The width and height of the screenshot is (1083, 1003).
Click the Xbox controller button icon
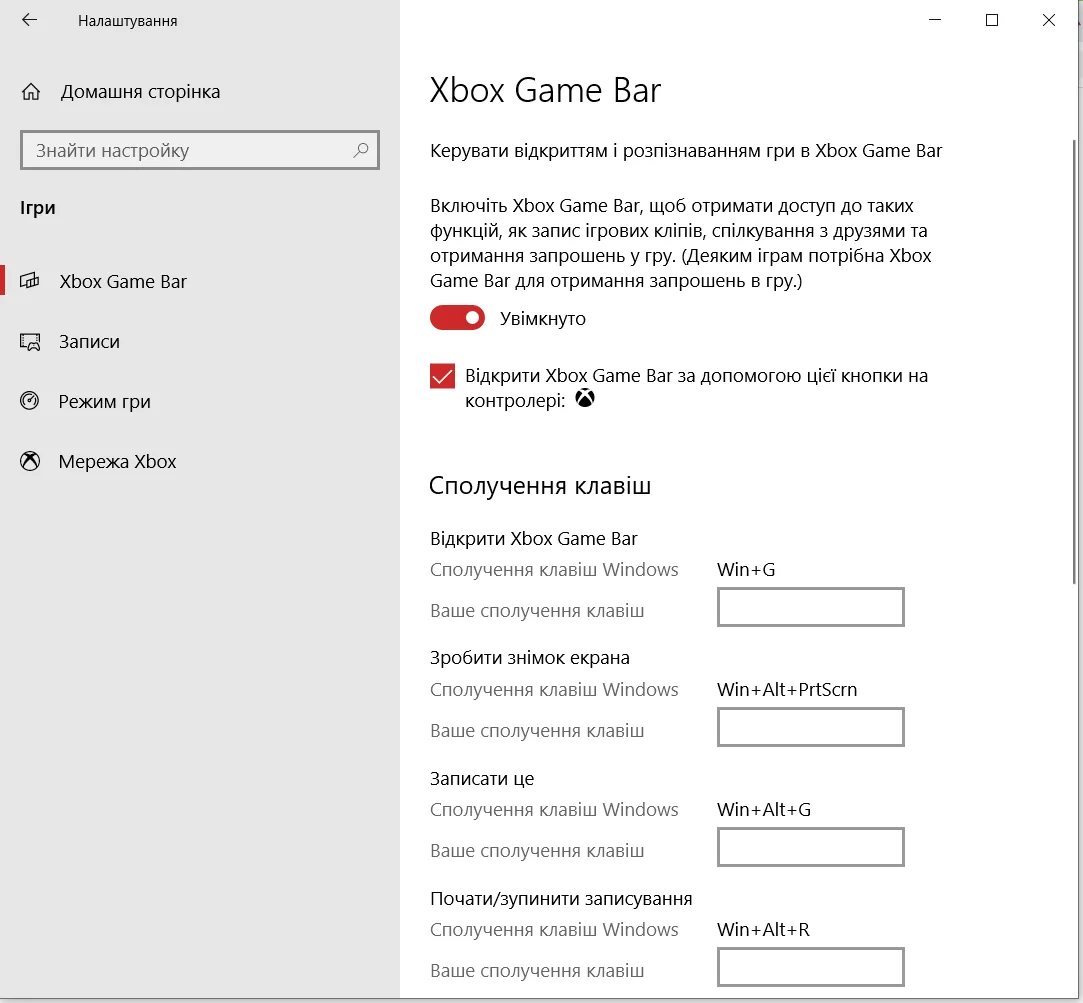585,399
